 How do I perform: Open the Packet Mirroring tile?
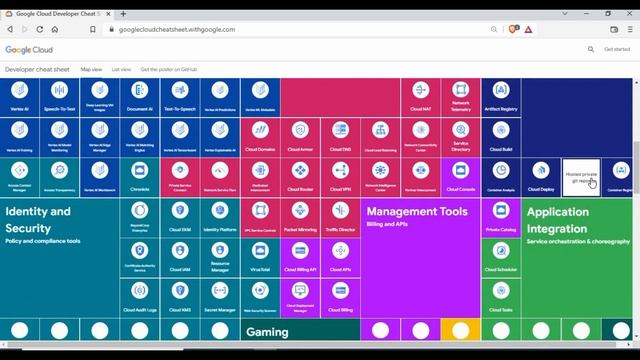point(300,218)
